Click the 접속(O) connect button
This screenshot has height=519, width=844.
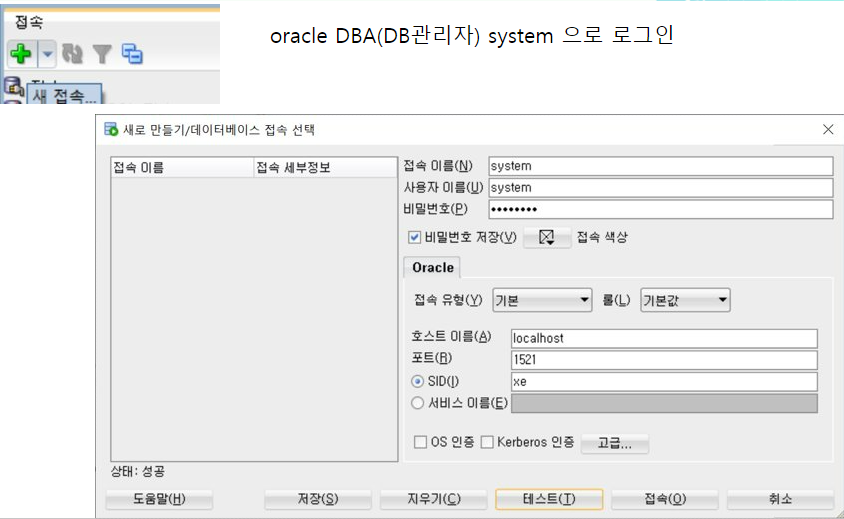(665, 499)
